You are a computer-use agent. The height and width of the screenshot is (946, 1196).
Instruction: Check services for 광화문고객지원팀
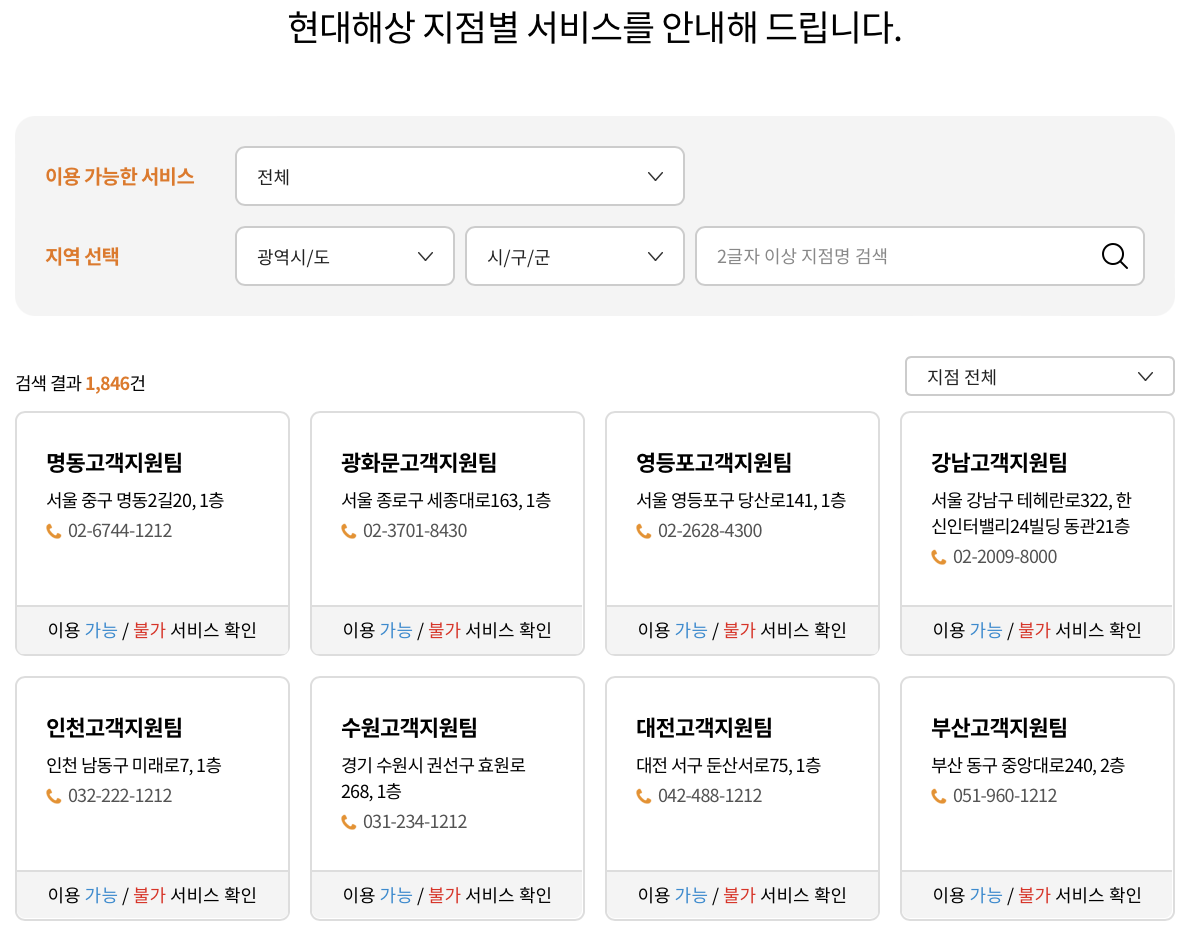[x=447, y=630]
